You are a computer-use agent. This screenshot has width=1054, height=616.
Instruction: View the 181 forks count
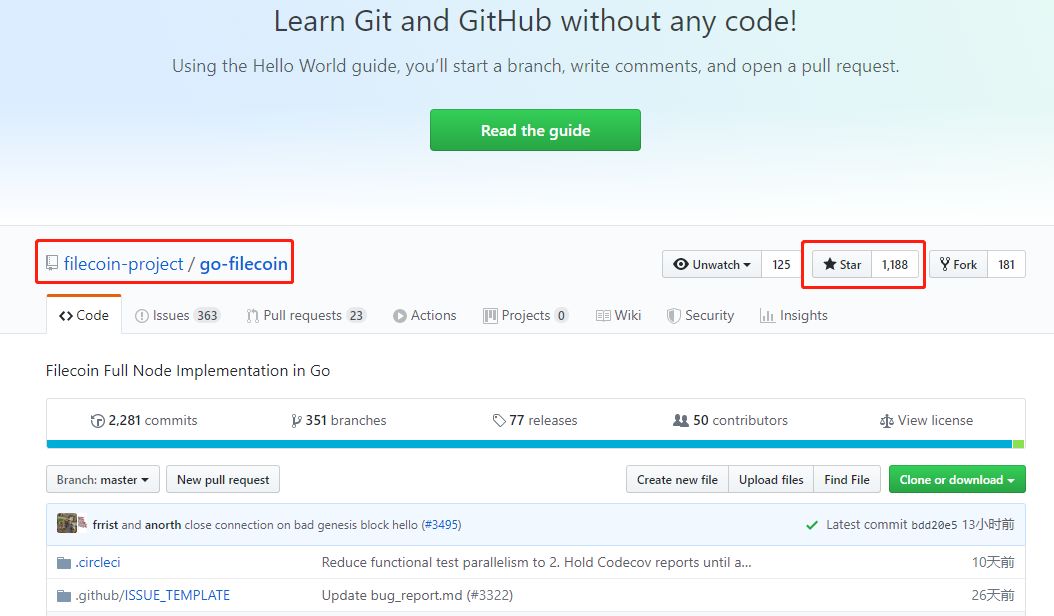coord(1006,264)
